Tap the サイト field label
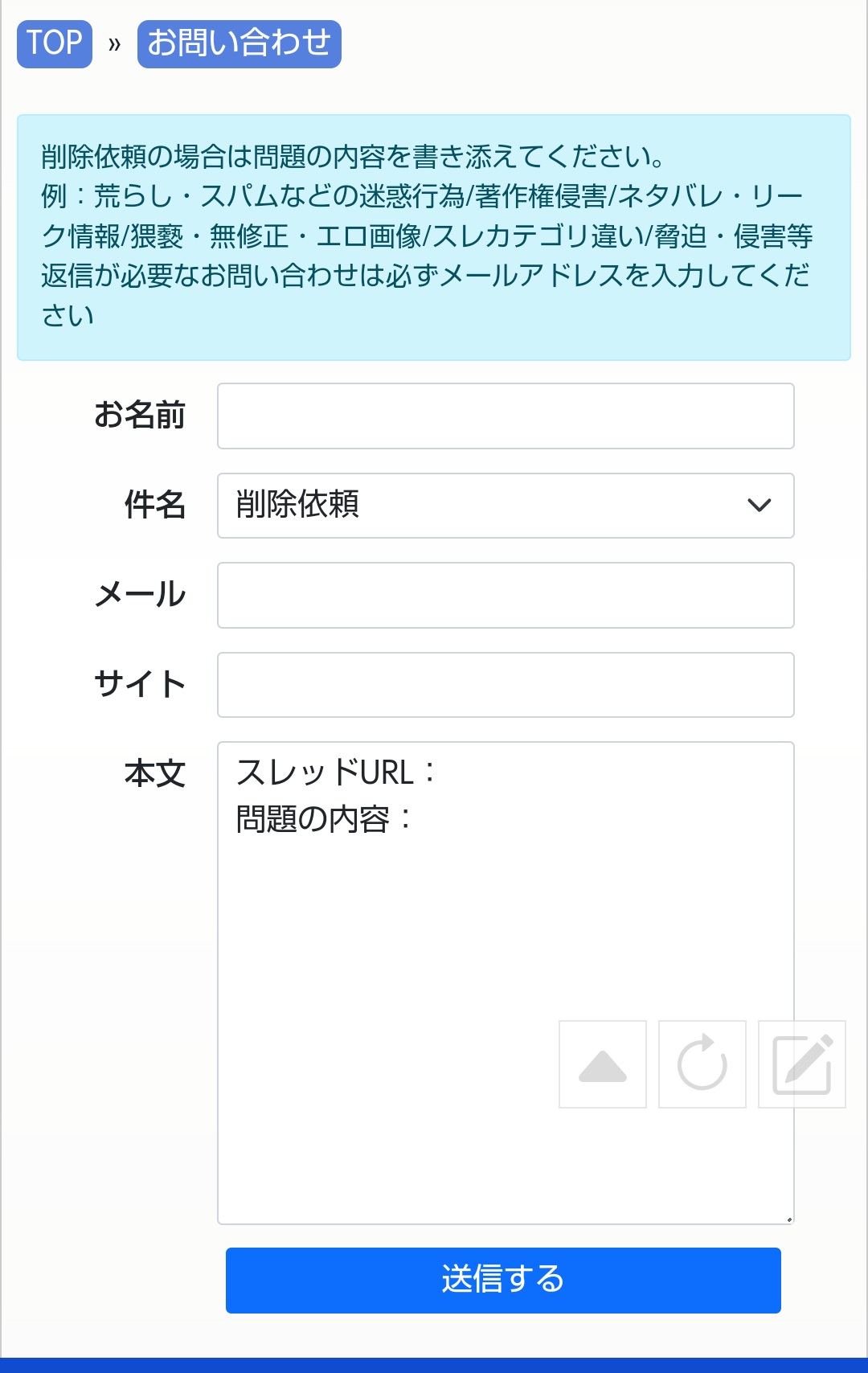868x1373 pixels. tap(140, 684)
